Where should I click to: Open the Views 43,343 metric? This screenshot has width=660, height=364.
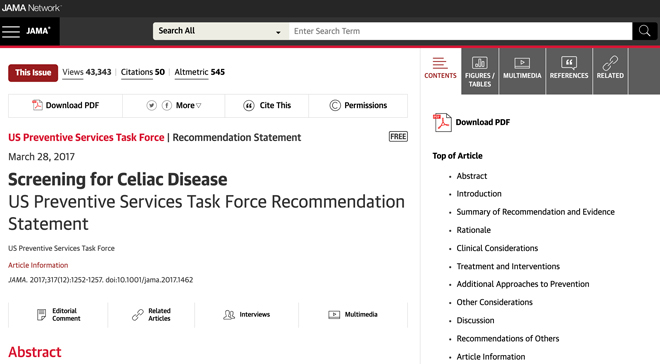(87, 72)
